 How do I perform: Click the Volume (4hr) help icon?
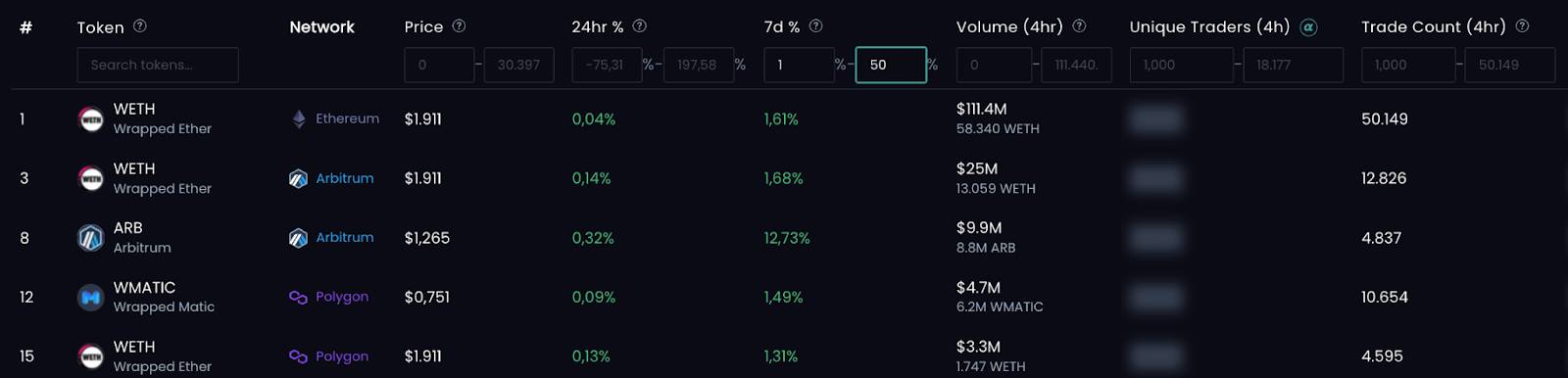pyautogui.click(x=1079, y=26)
